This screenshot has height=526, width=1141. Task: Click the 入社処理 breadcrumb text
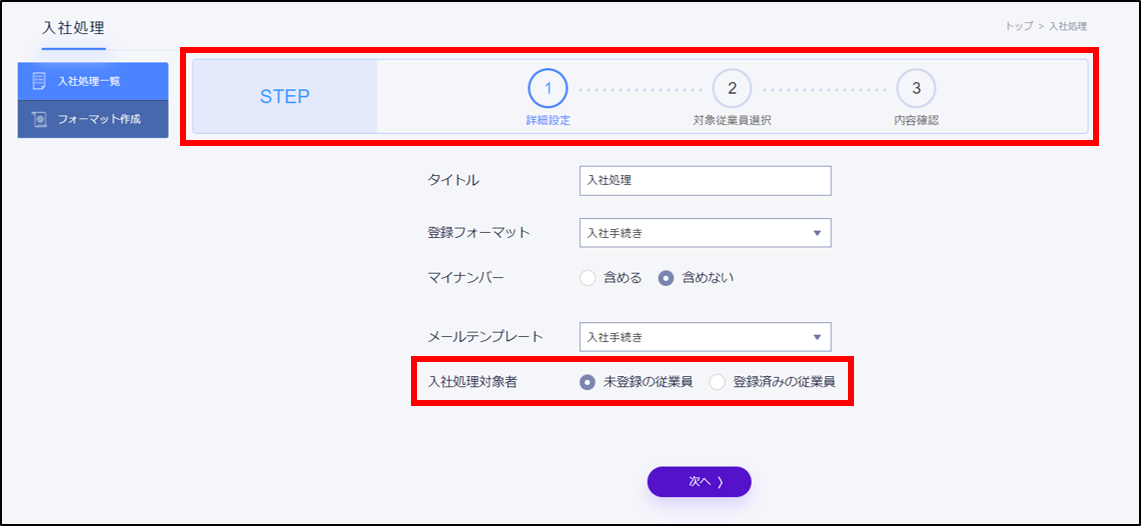1068,26
